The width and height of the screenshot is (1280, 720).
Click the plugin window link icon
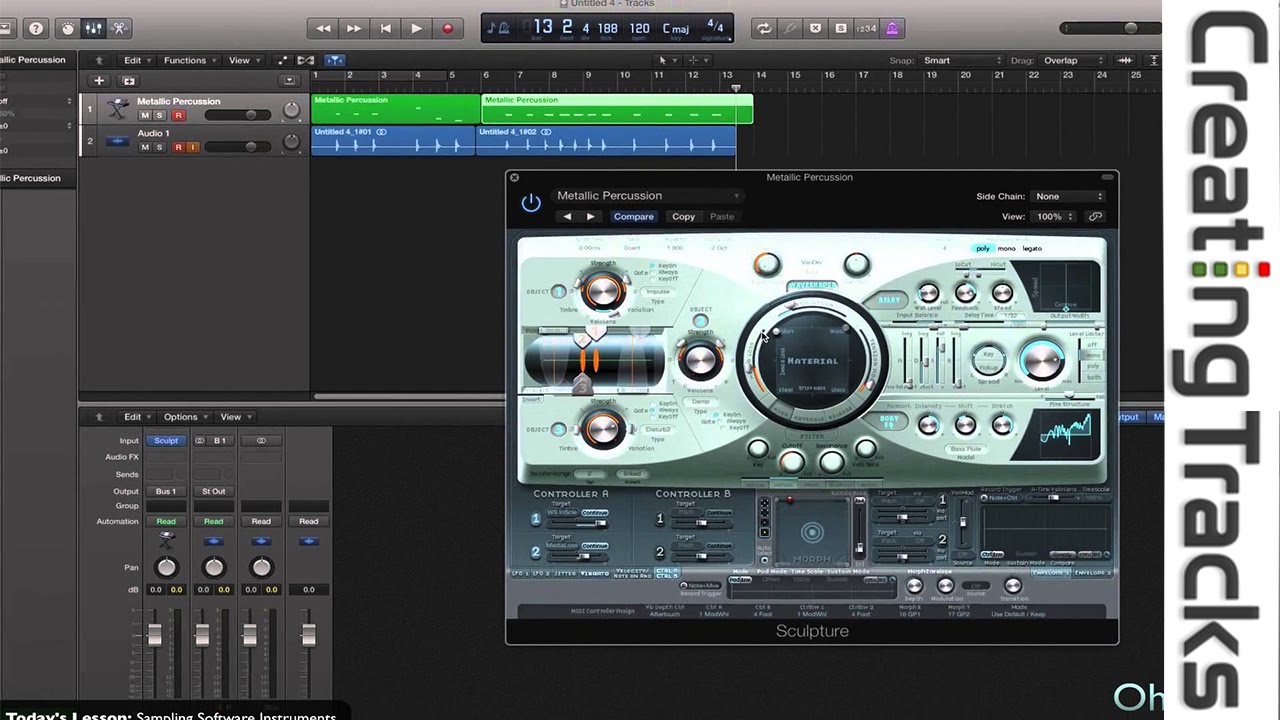click(1096, 217)
